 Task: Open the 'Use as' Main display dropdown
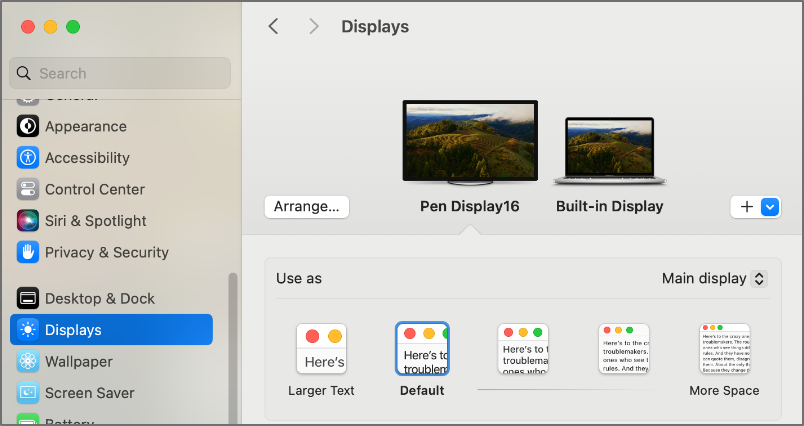point(714,278)
